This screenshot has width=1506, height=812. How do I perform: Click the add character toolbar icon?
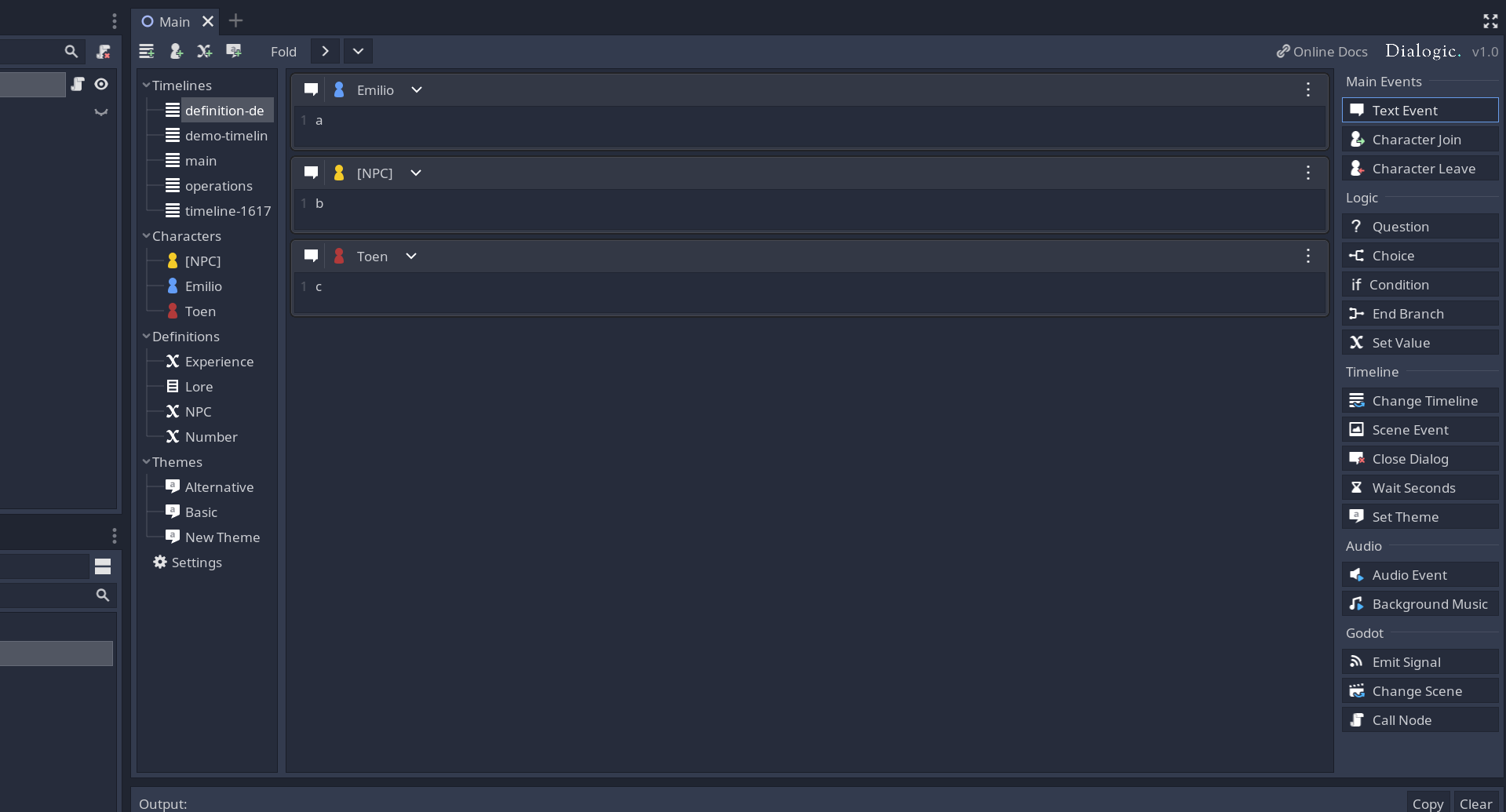click(176, 52)
